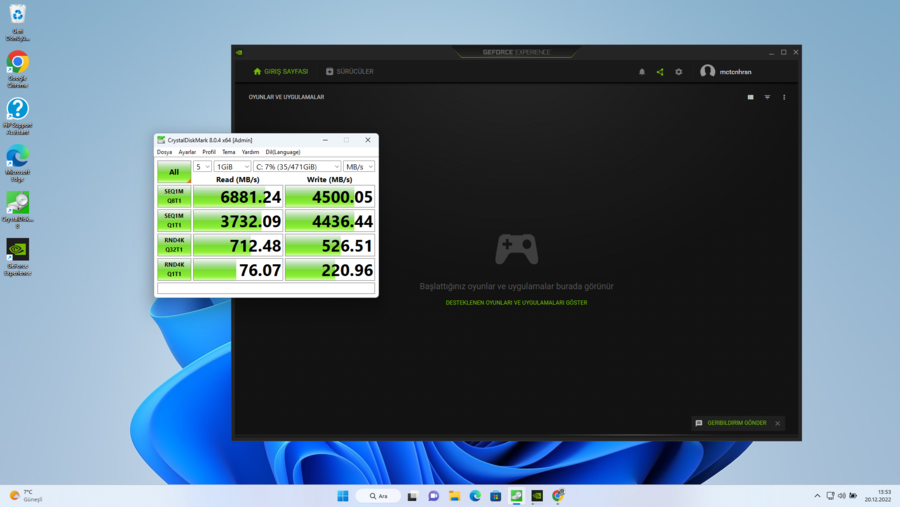Open GeForce Experience settings gear
The image size is (900, 507).
(678, 72)
